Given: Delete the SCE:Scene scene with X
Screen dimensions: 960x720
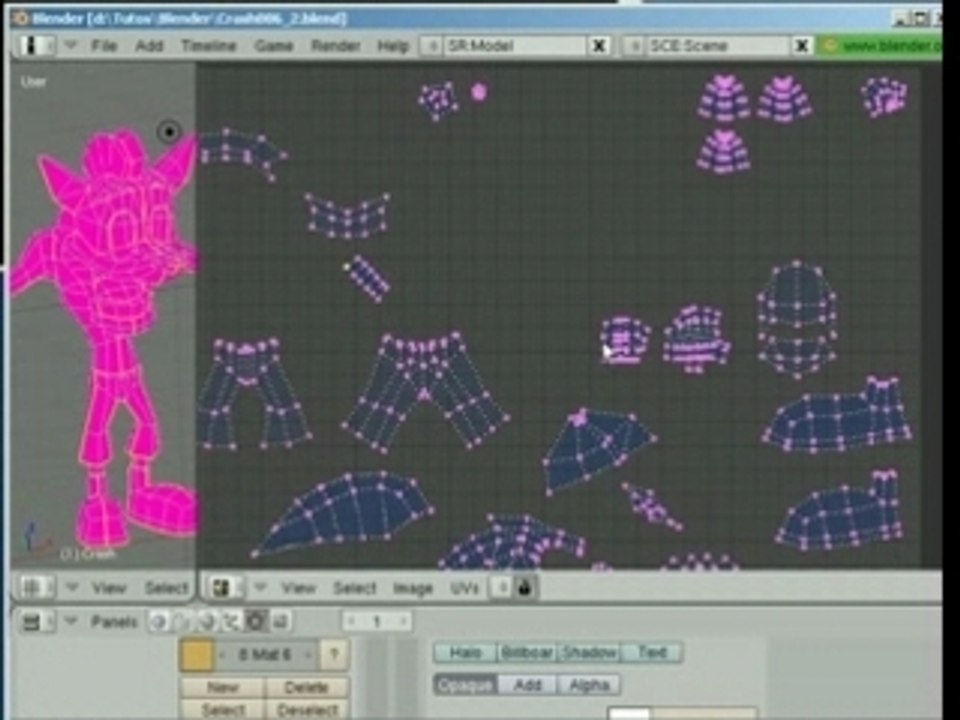Looking at the screenshot, I should pyautogui.click(x=802, y=46).
